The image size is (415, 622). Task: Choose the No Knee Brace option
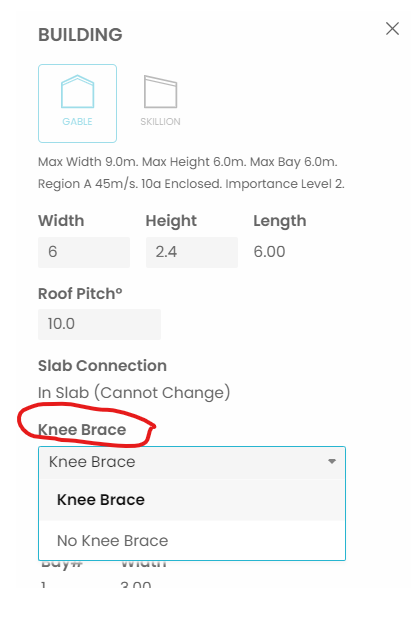[x=192, y=540]
